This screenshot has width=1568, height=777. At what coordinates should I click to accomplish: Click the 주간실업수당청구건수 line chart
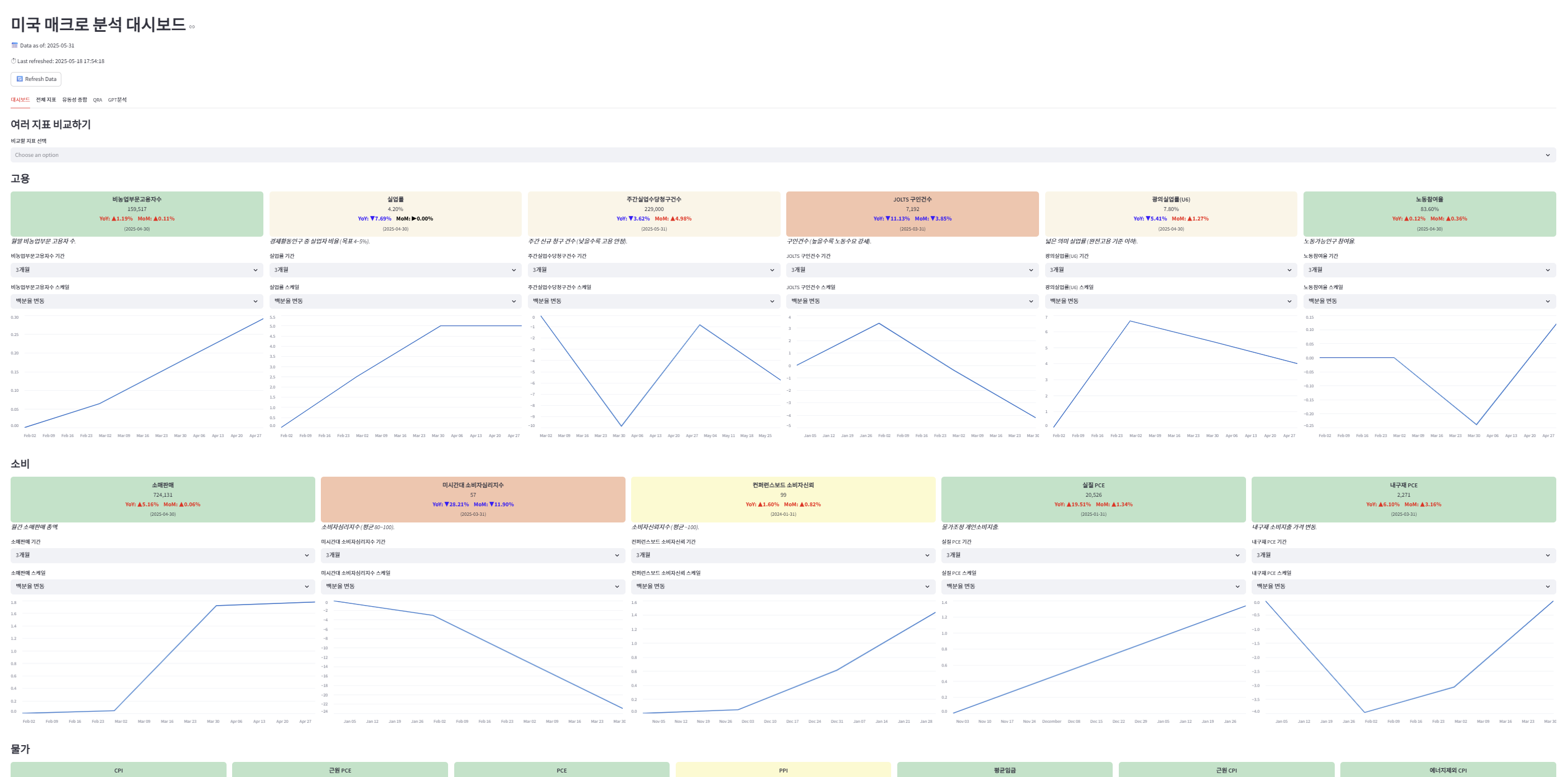pos(654,375)
